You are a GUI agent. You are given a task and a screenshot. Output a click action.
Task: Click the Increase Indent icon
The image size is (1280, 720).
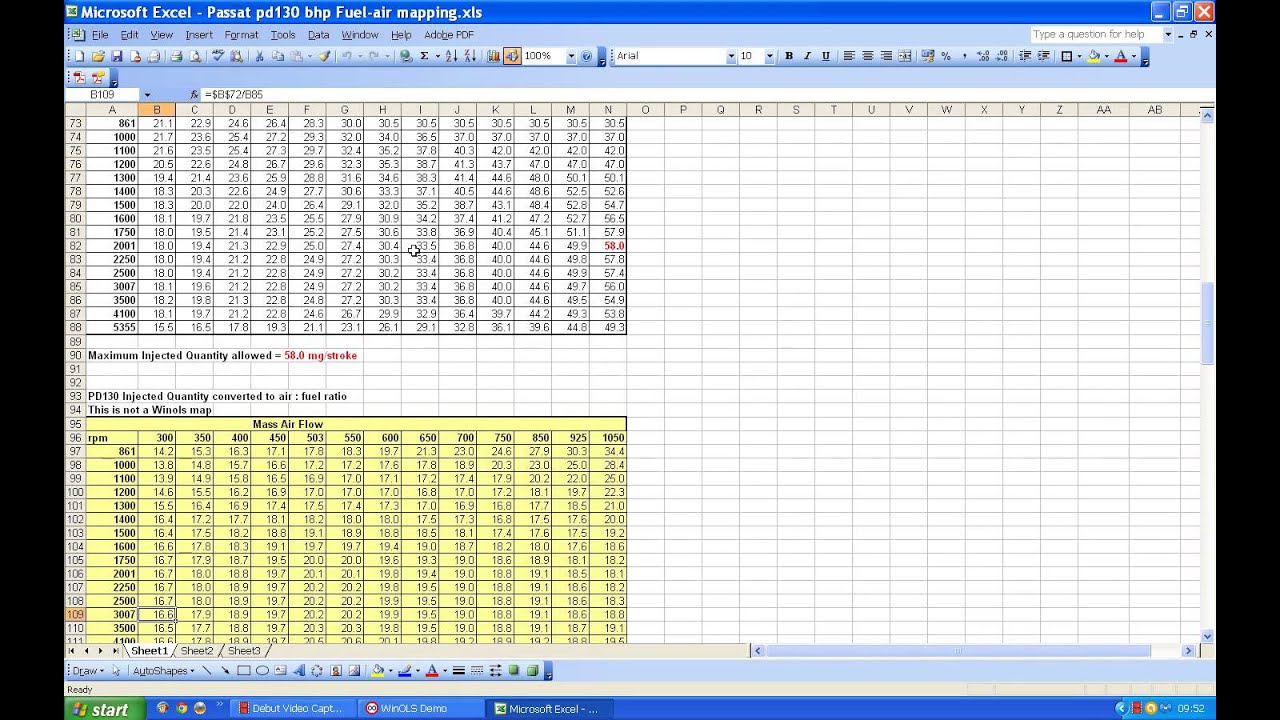1043,56
